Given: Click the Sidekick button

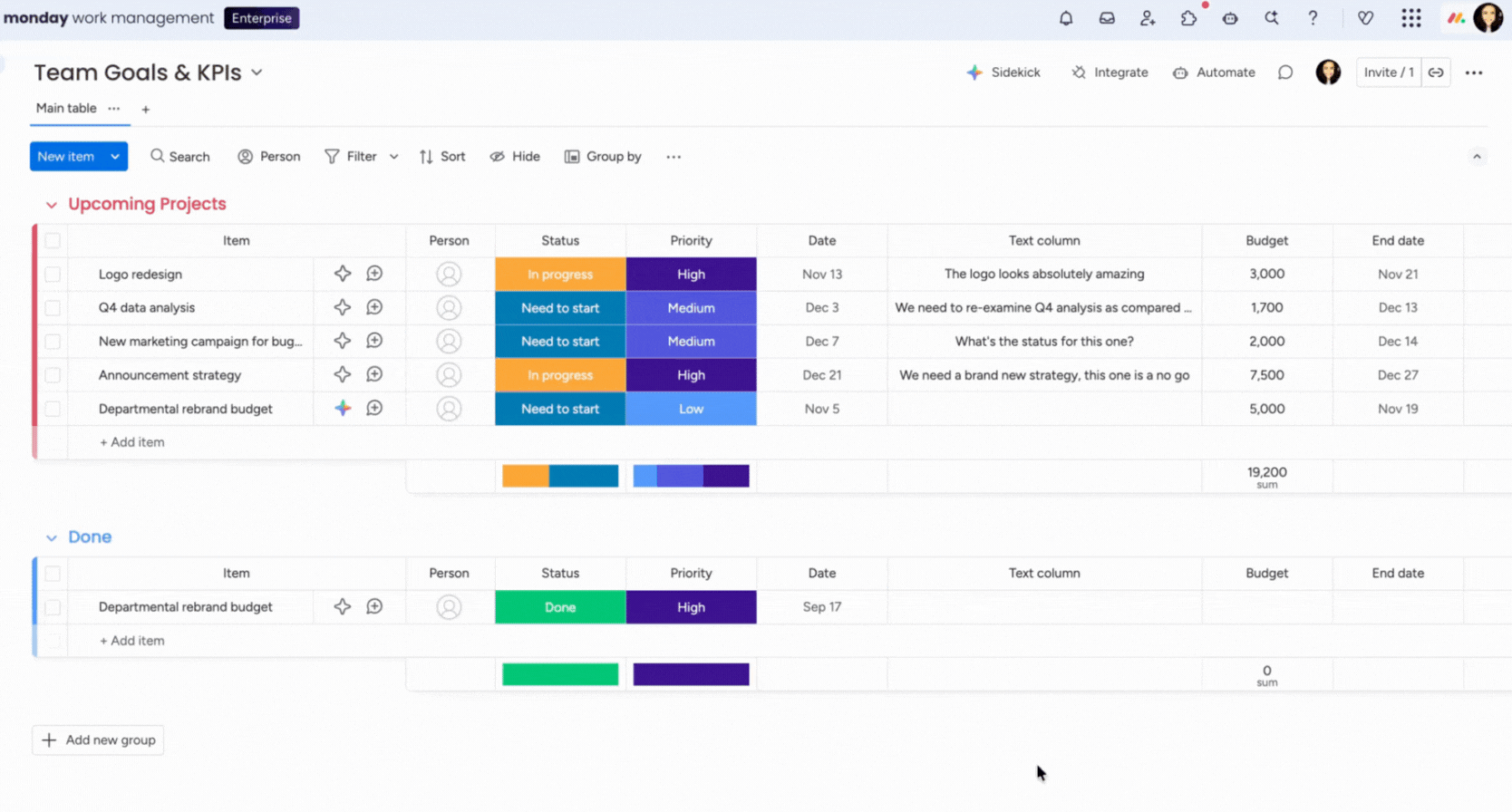Looking at the screenshot, I should [1003, 72].
